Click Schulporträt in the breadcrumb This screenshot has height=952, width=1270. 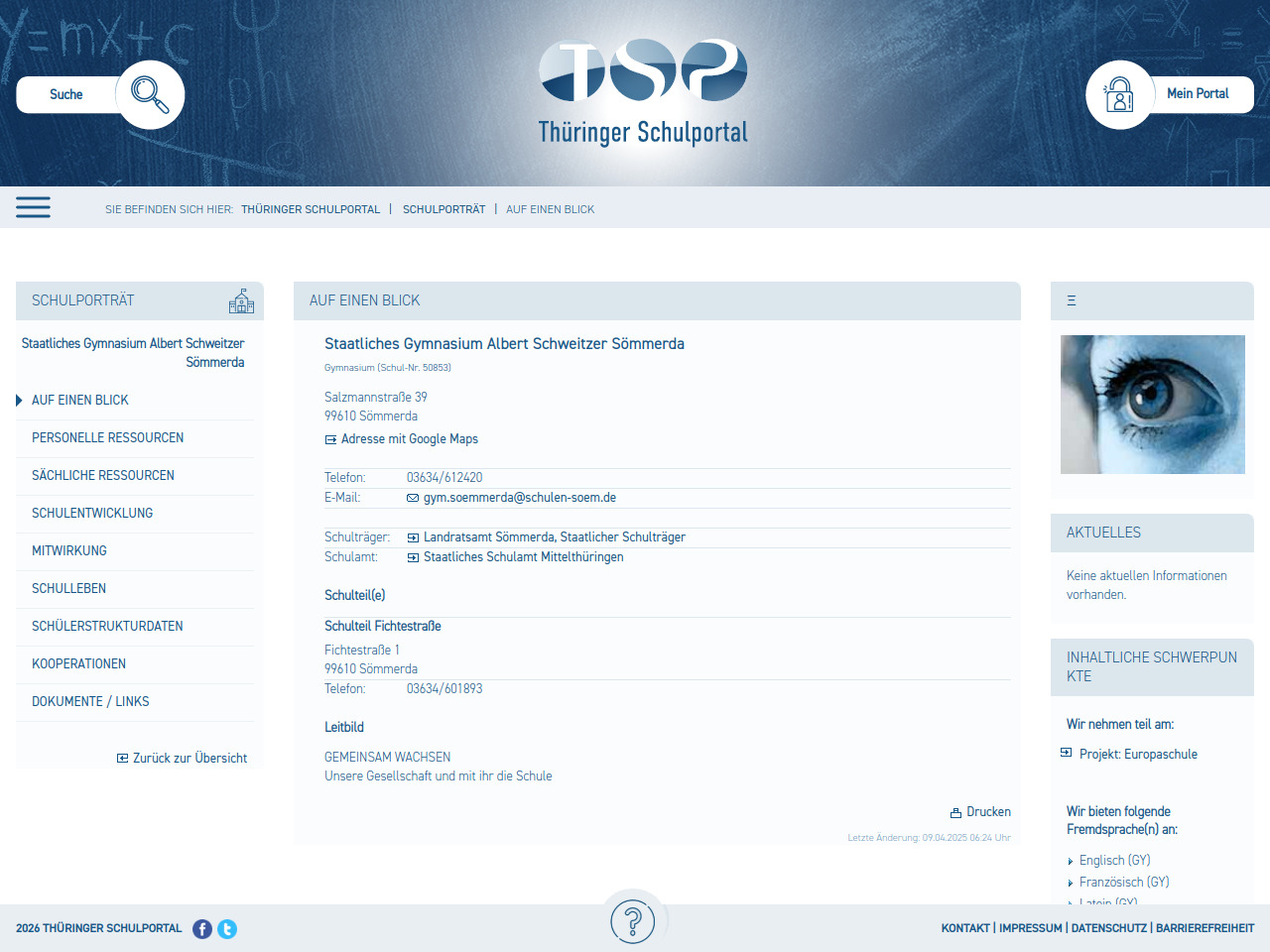coord(444,209)
